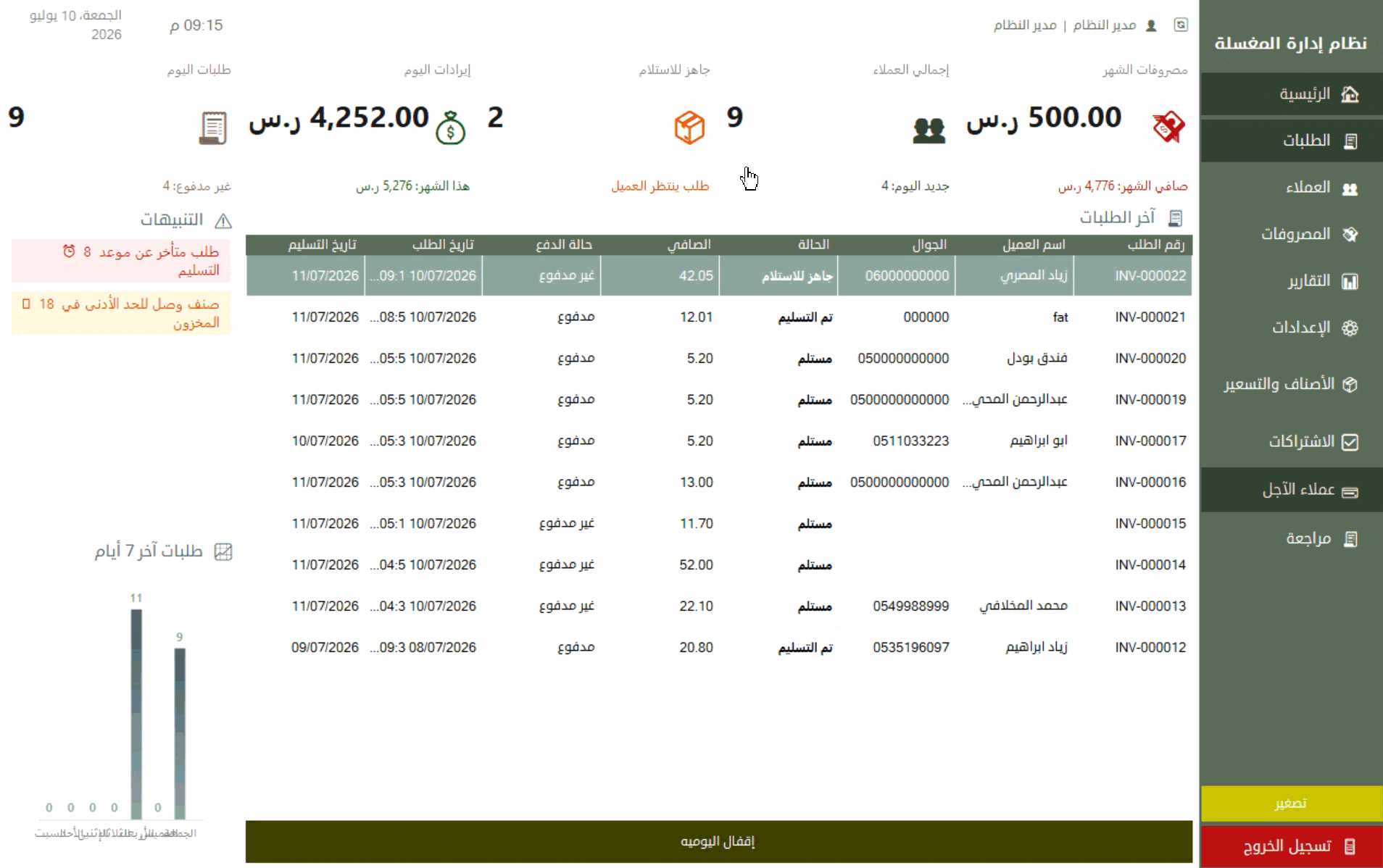Click the people icon in إجمالي العملاء card
The width and height of the screenshot is (1383, 868).
pos(929,130)
